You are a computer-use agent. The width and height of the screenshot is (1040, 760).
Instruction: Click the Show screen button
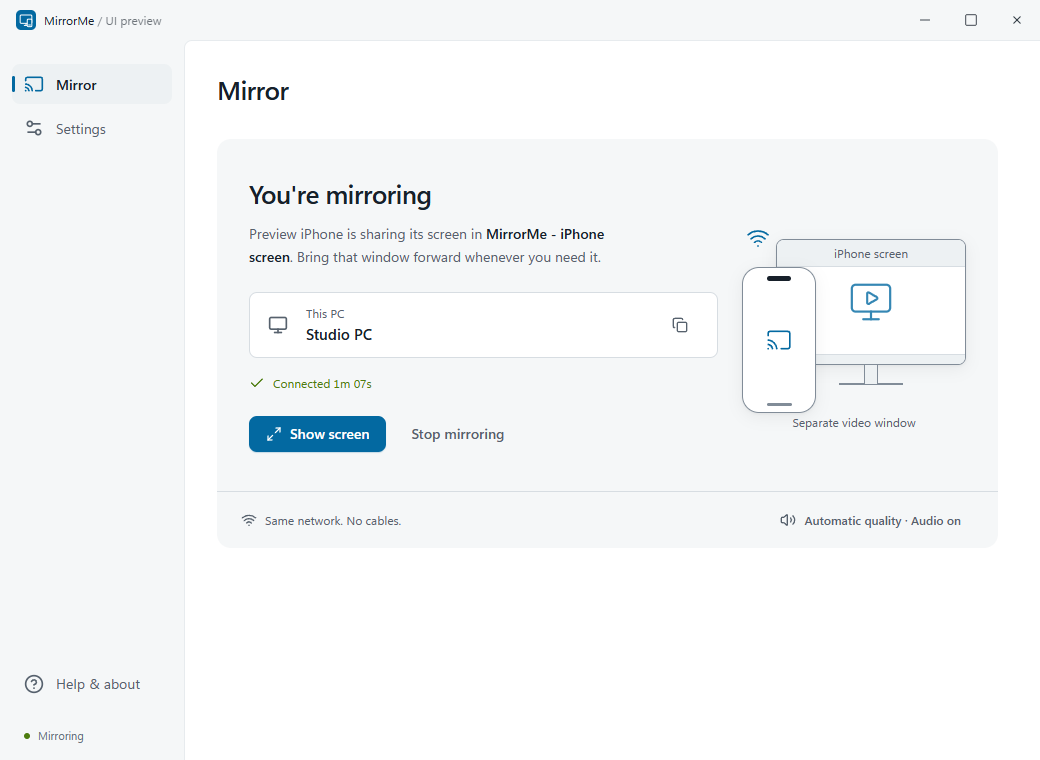point(317,434)
